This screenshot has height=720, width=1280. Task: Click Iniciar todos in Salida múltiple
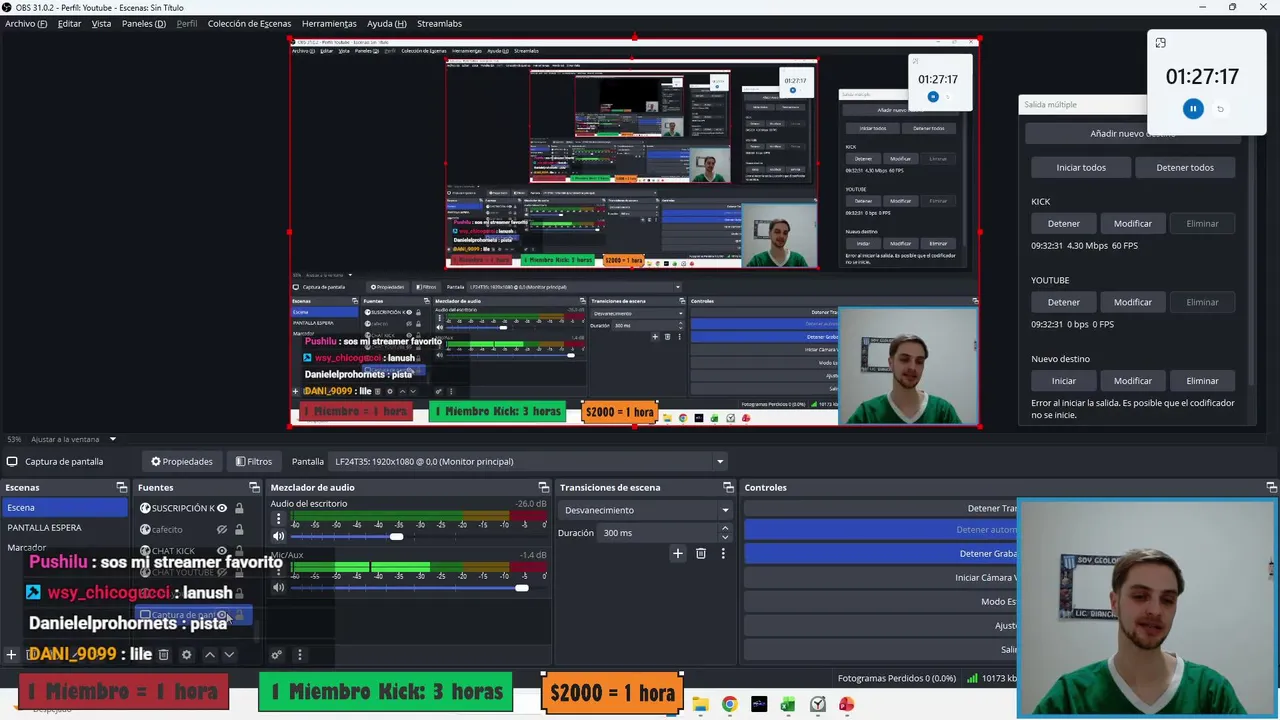point(1081,168)
